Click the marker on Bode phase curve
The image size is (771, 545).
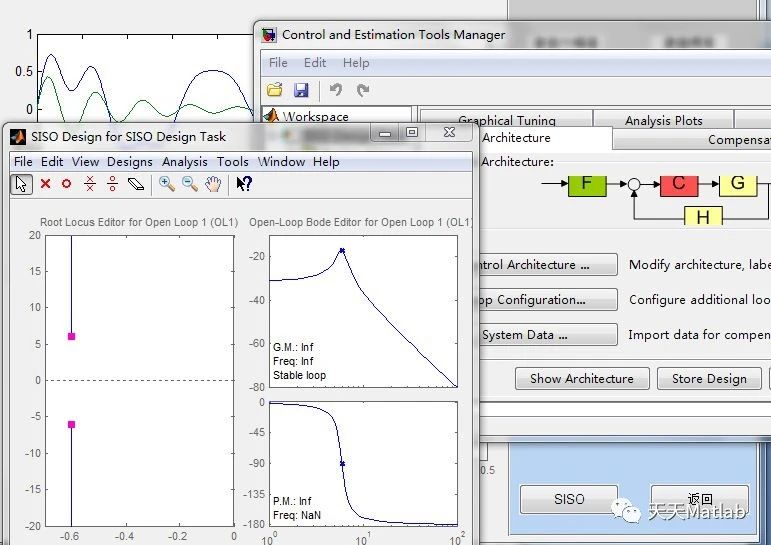tap(342, 464)
